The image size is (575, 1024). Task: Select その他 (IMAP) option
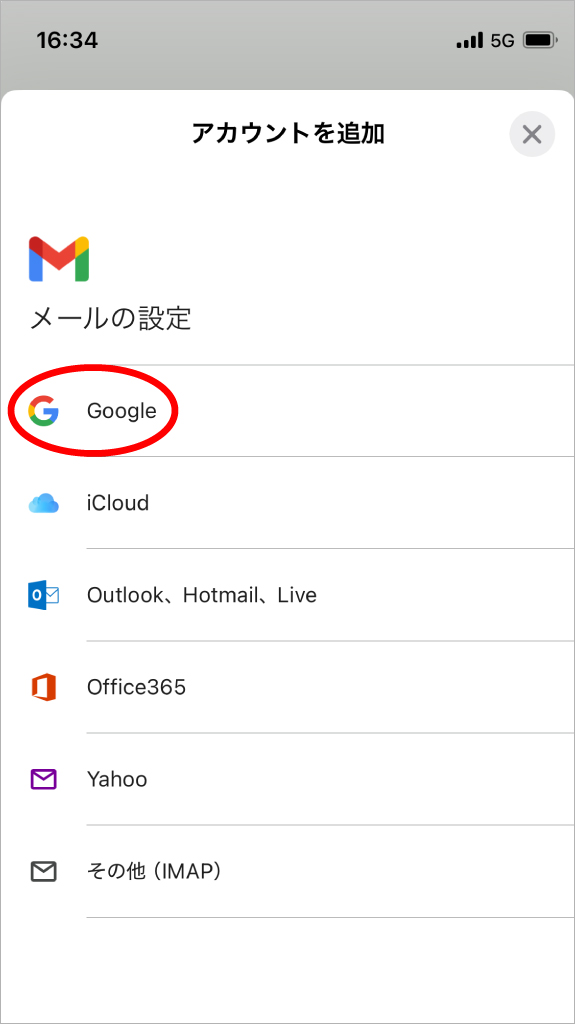288,871
